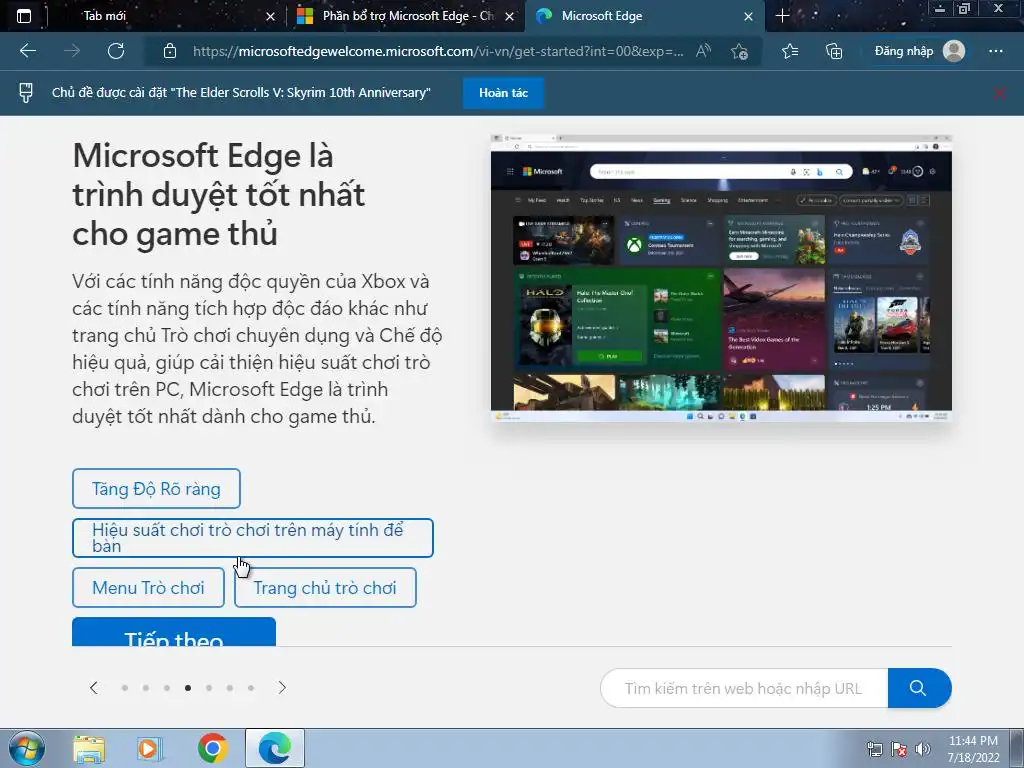The image size is (1024, 768).
Task: Jump to sixth carousel dot
Action: pyautogui.click(x=230, y=688)
